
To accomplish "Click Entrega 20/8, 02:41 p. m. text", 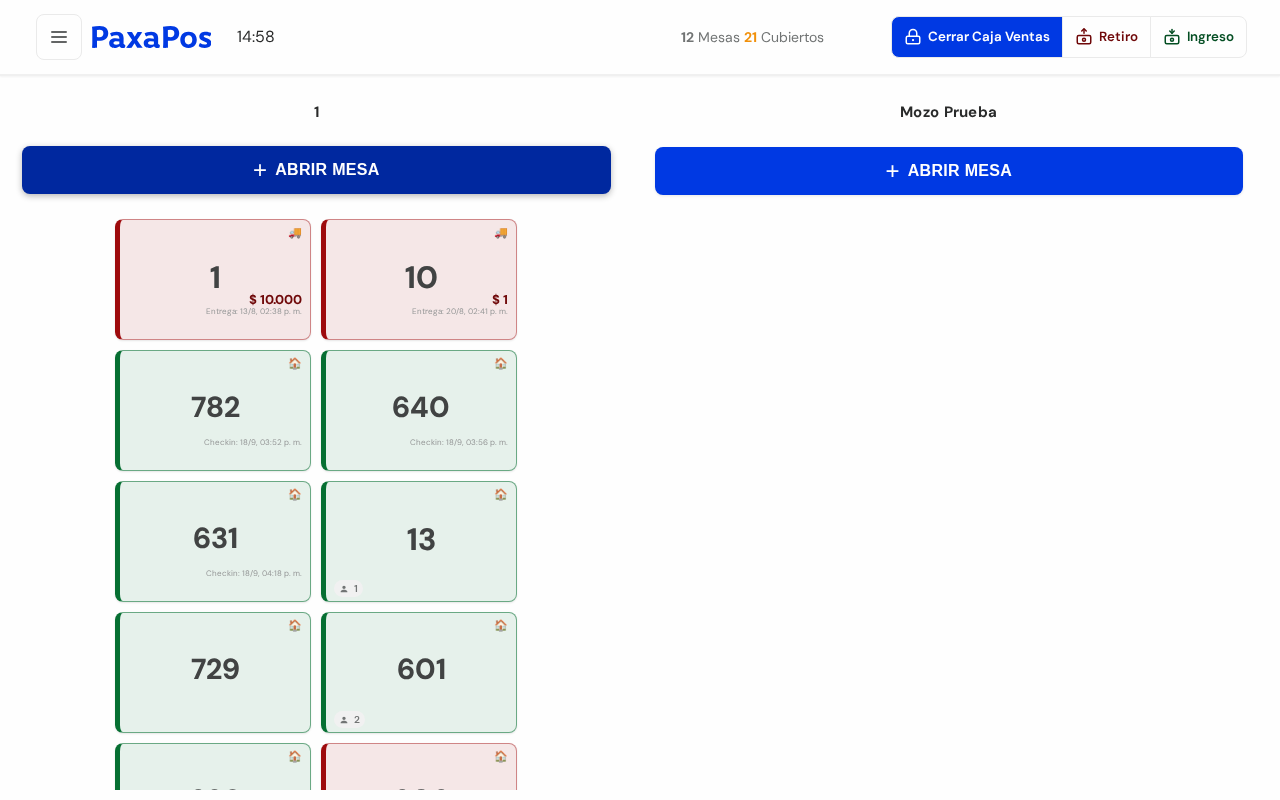I will (460, 311).
